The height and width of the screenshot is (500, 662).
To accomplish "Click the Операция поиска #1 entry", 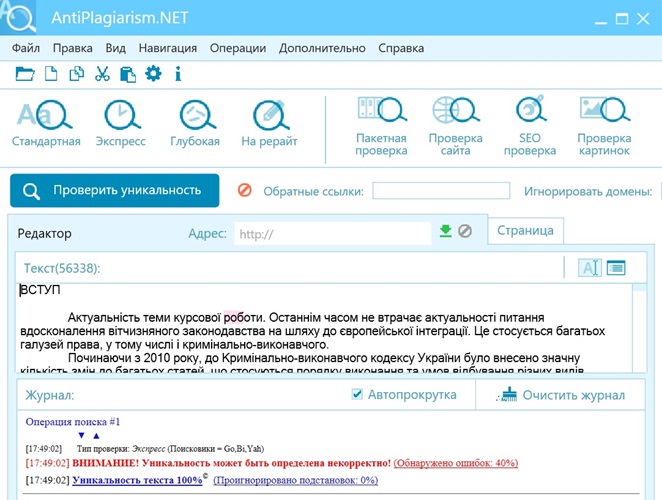I will pyautogui.click(x=73, y=421).
